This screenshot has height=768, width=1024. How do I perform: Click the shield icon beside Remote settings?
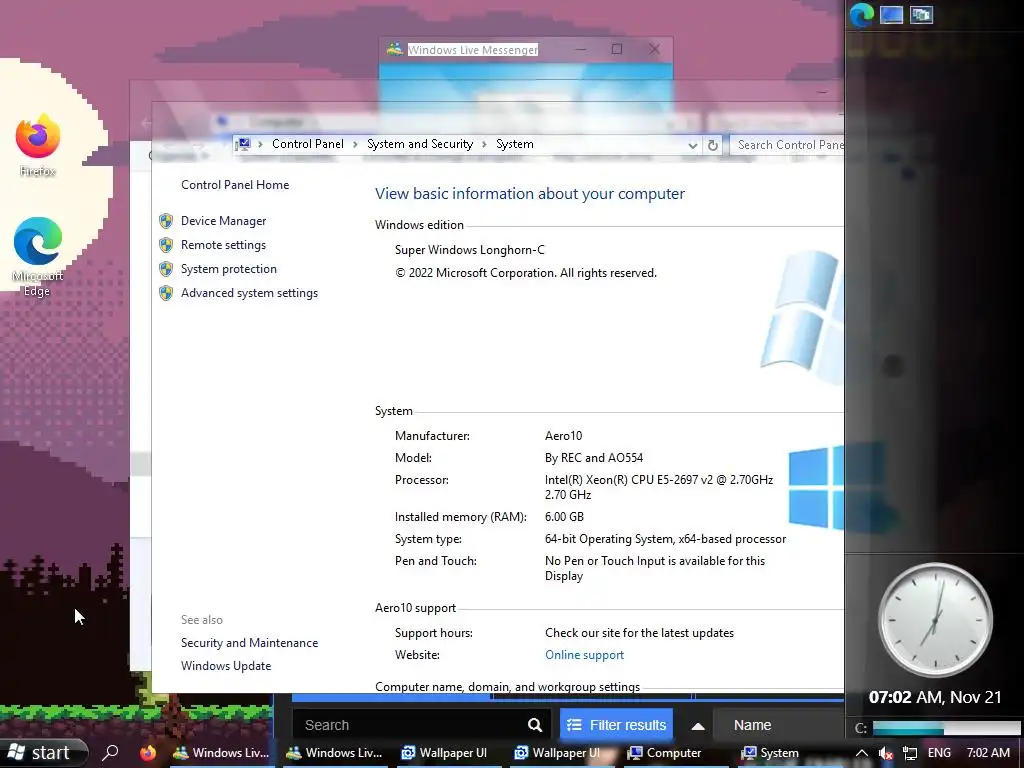point(166,245)
